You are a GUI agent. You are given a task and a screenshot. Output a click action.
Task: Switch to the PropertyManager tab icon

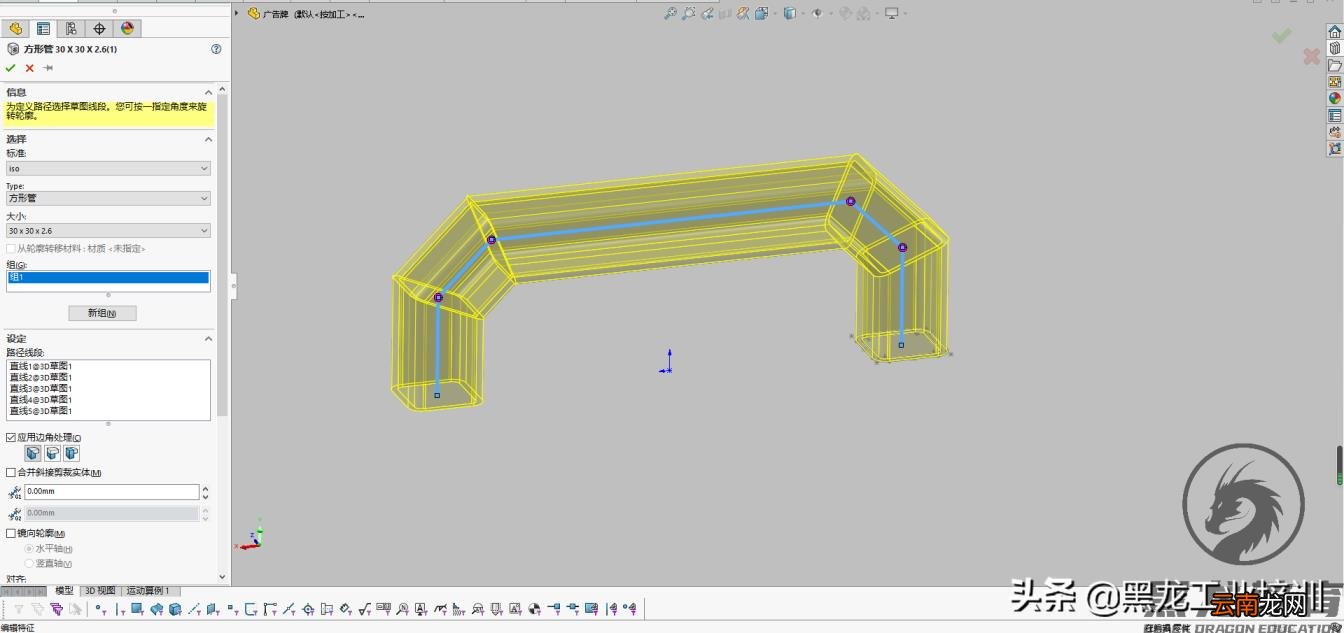44,28
